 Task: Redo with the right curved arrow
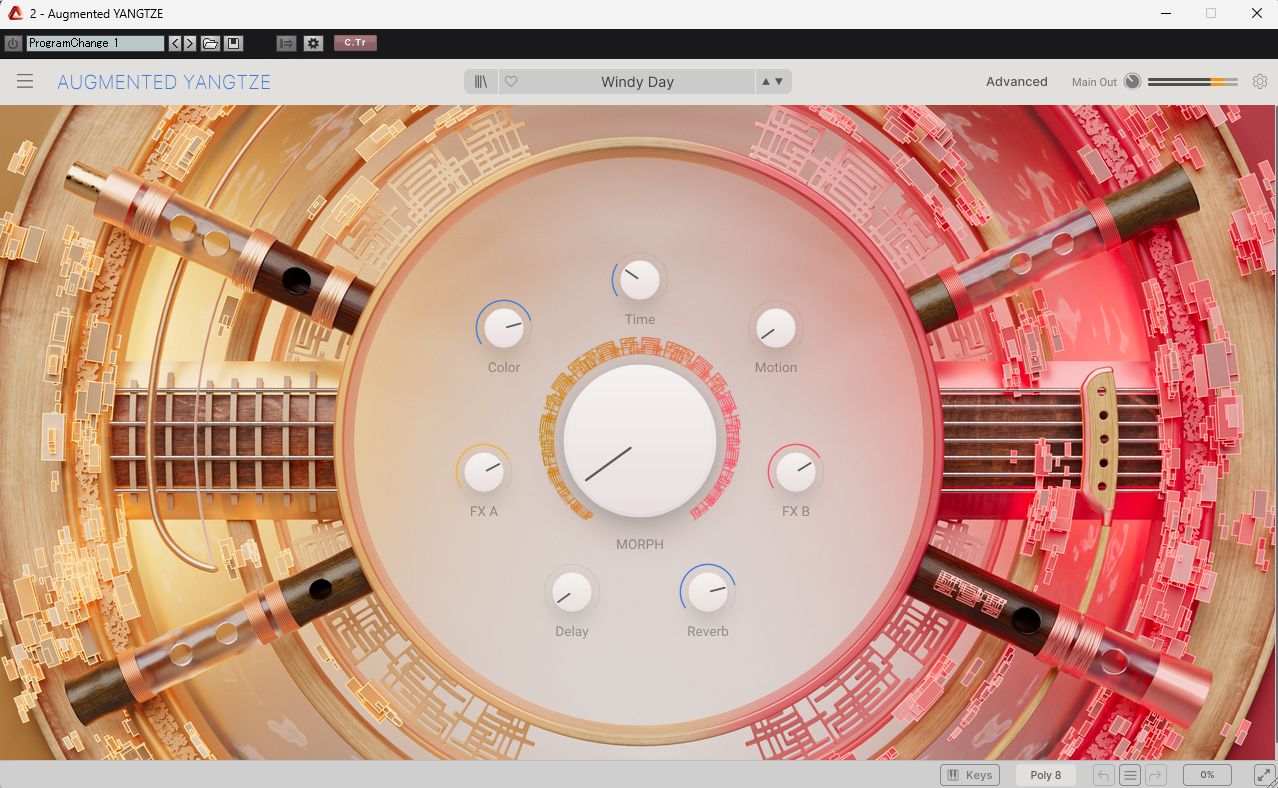(x=1156, y=775)
